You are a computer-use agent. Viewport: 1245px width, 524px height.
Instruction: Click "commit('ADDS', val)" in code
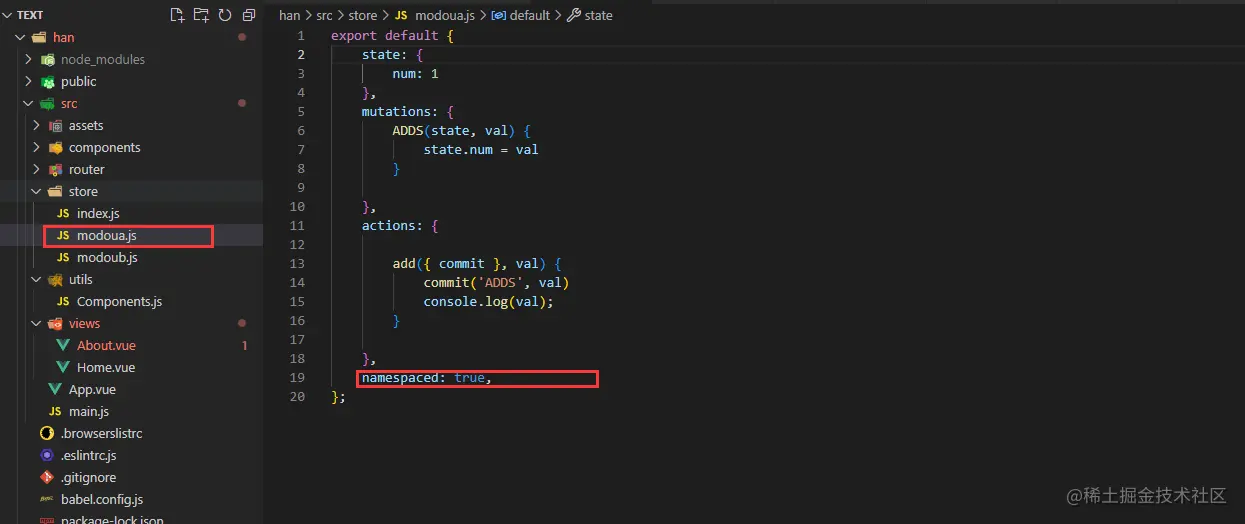click(496, 282)
